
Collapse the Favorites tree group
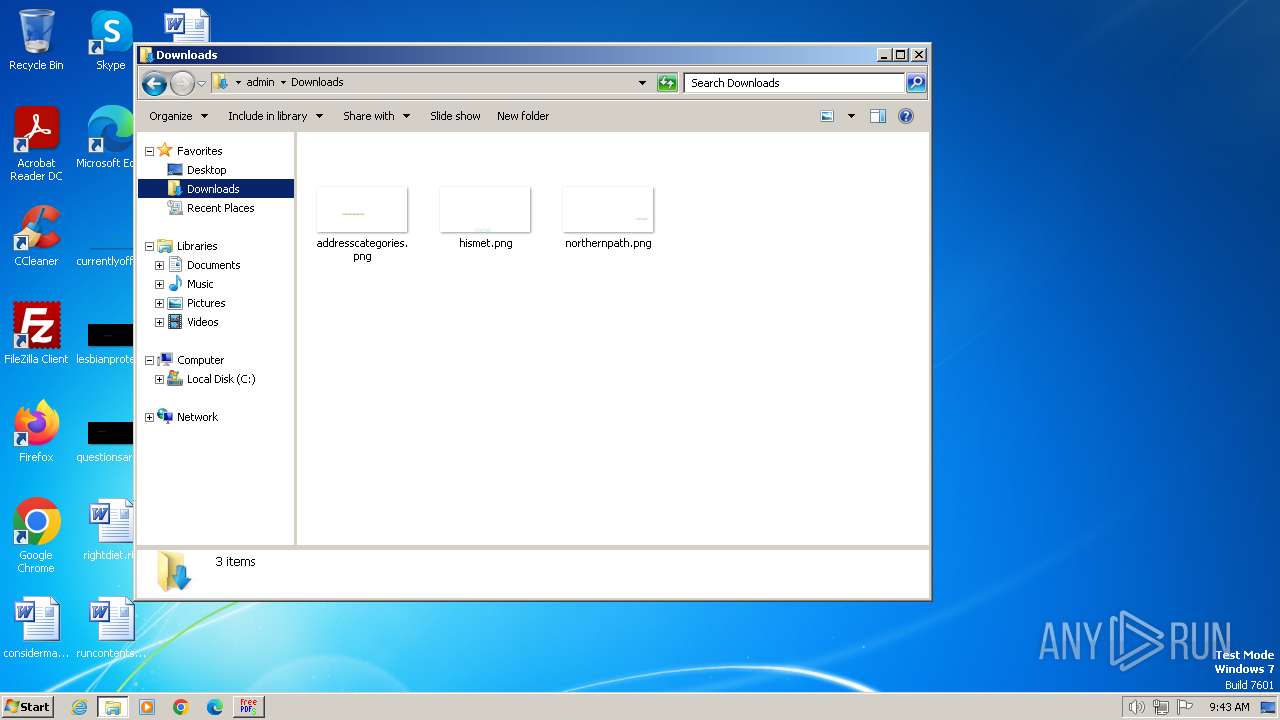(149, 151)
